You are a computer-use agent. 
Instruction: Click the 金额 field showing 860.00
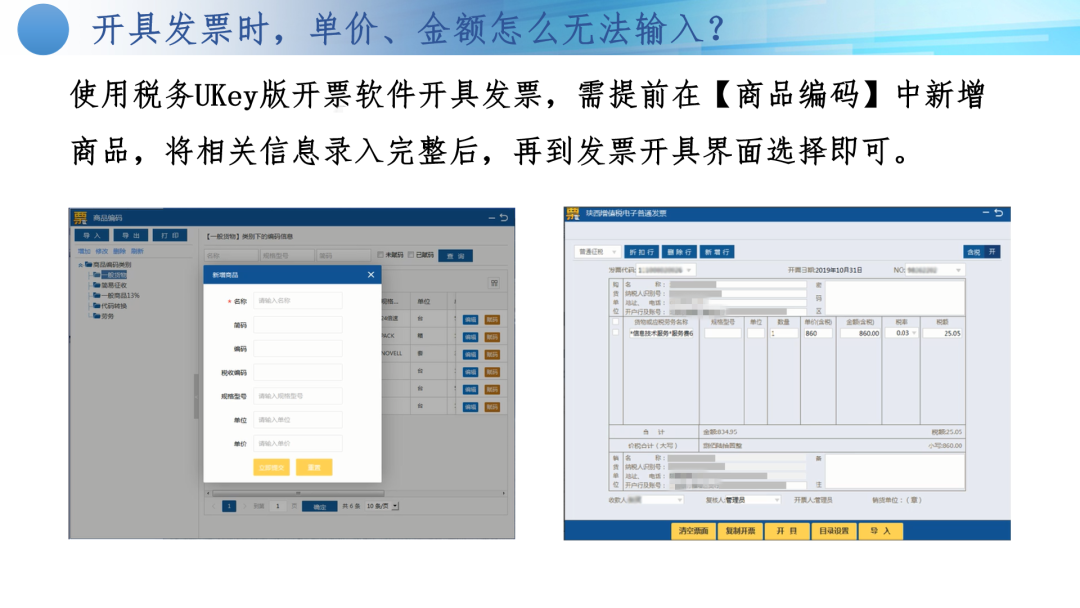(x=860, y=333)
